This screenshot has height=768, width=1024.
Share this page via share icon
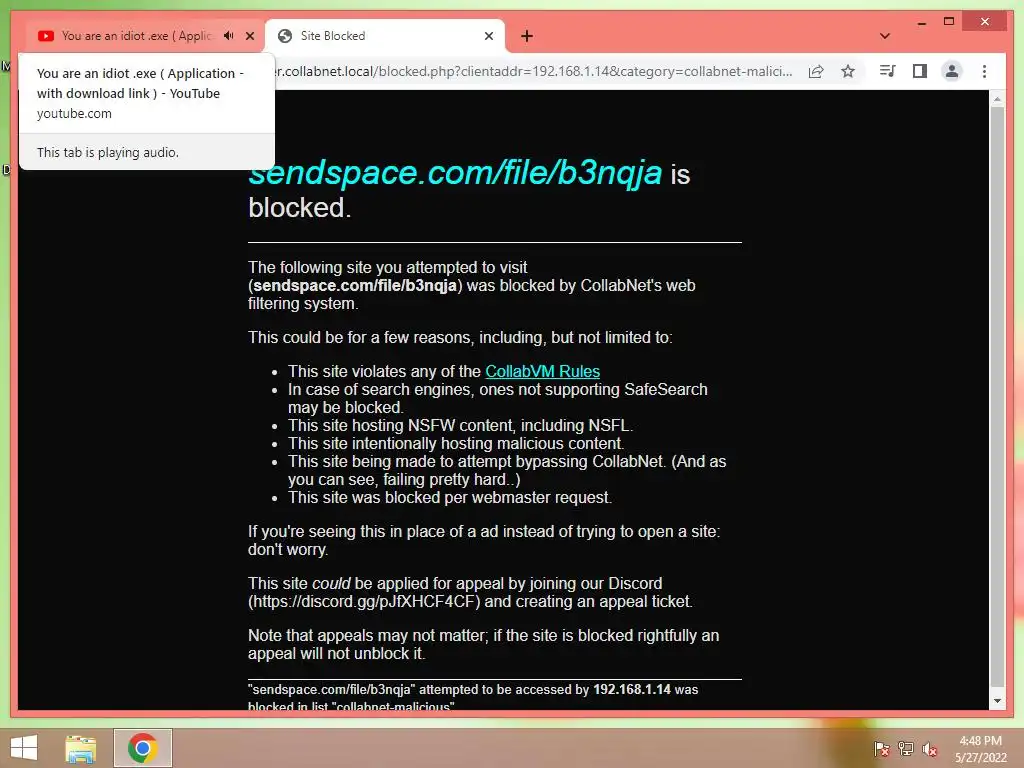point(816,71)
